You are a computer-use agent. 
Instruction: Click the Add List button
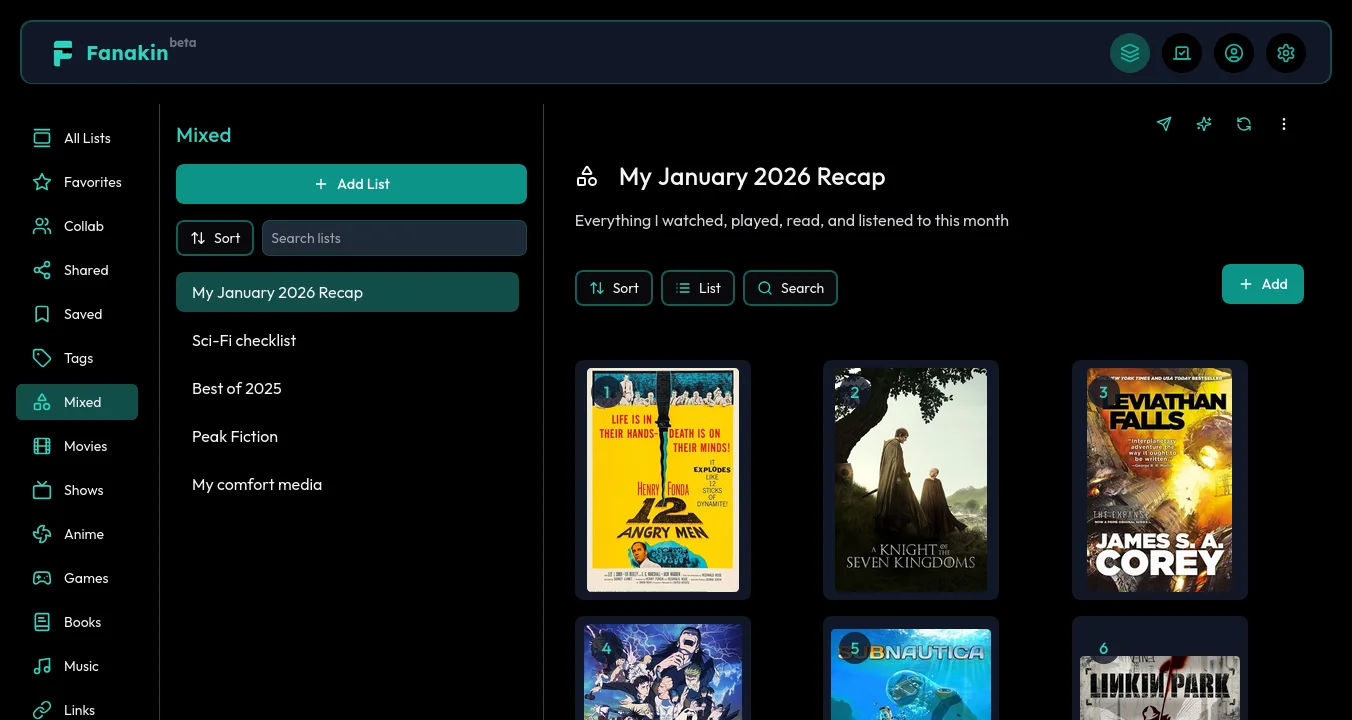tap(351, 184)
